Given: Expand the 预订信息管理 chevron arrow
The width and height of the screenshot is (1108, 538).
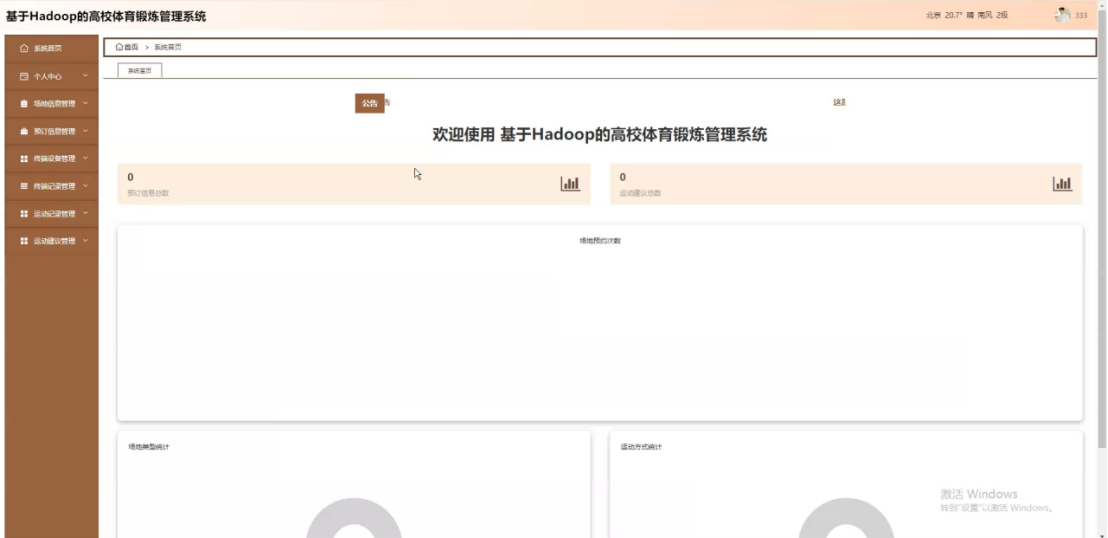Looking at the screenshot, I should (86, 131).
